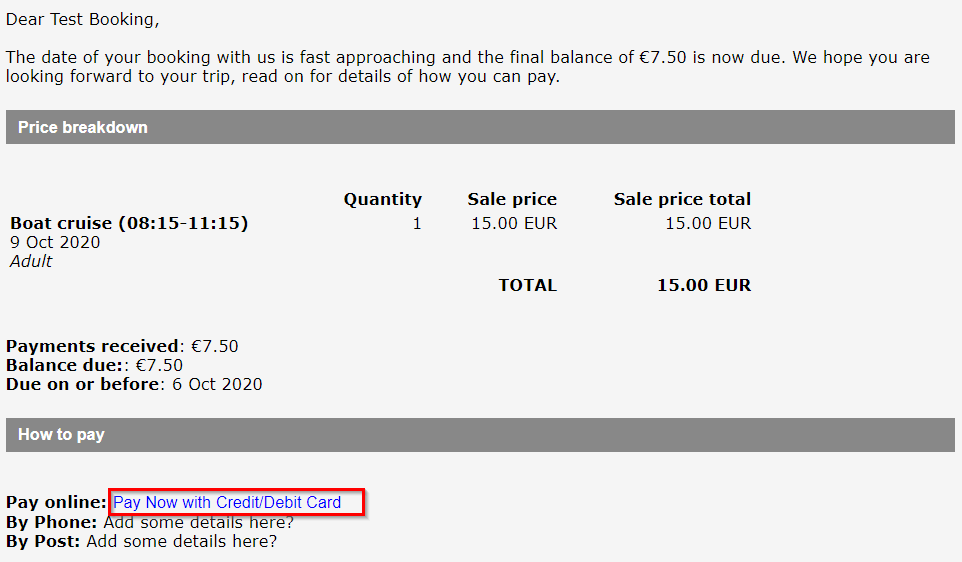The image size is (962, 562).
Task: Click the By Post label
Action: click(43, 542)
